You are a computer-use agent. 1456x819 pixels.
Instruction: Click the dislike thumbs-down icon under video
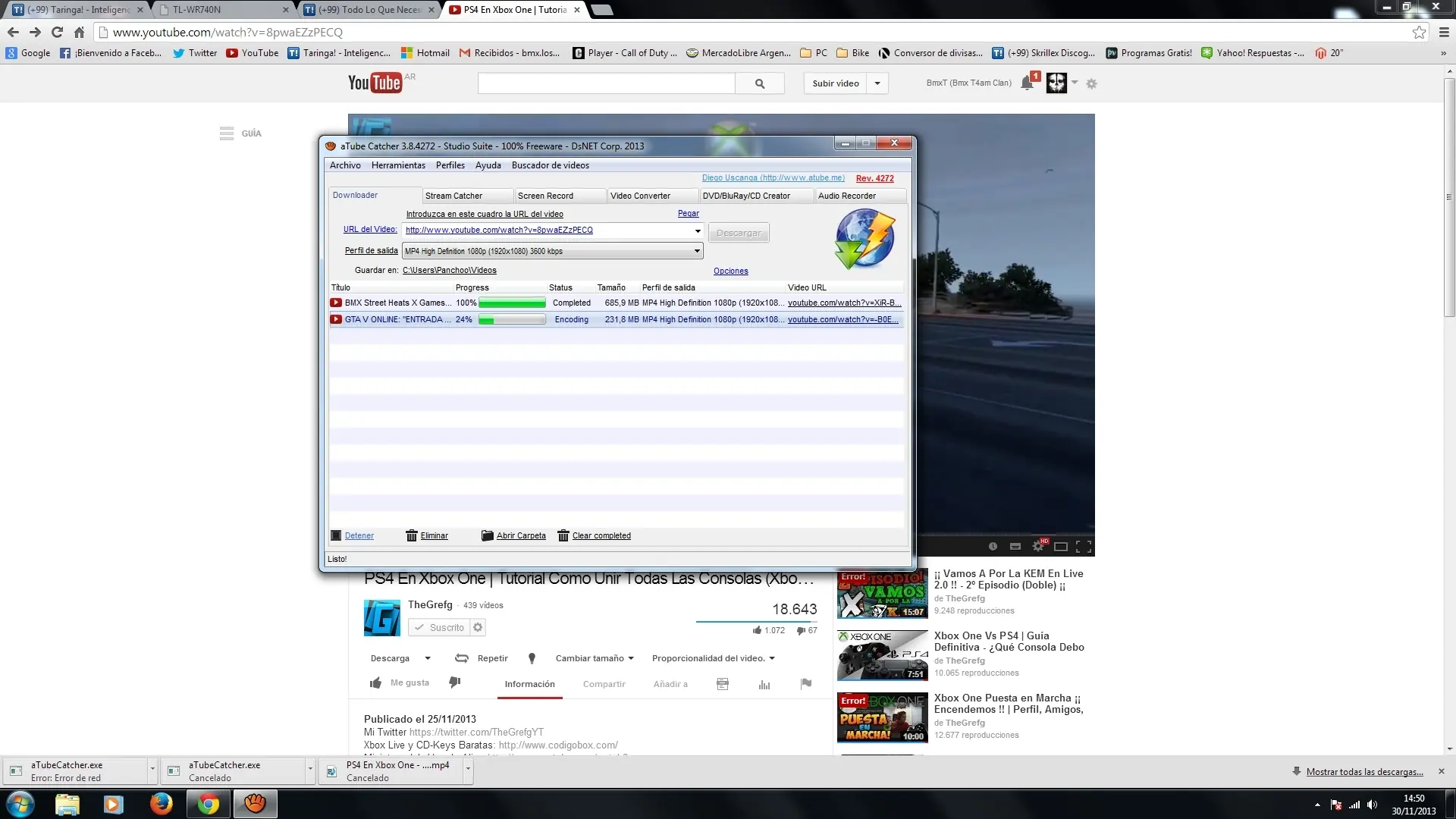pyautogui.click(x=455, y=682)
